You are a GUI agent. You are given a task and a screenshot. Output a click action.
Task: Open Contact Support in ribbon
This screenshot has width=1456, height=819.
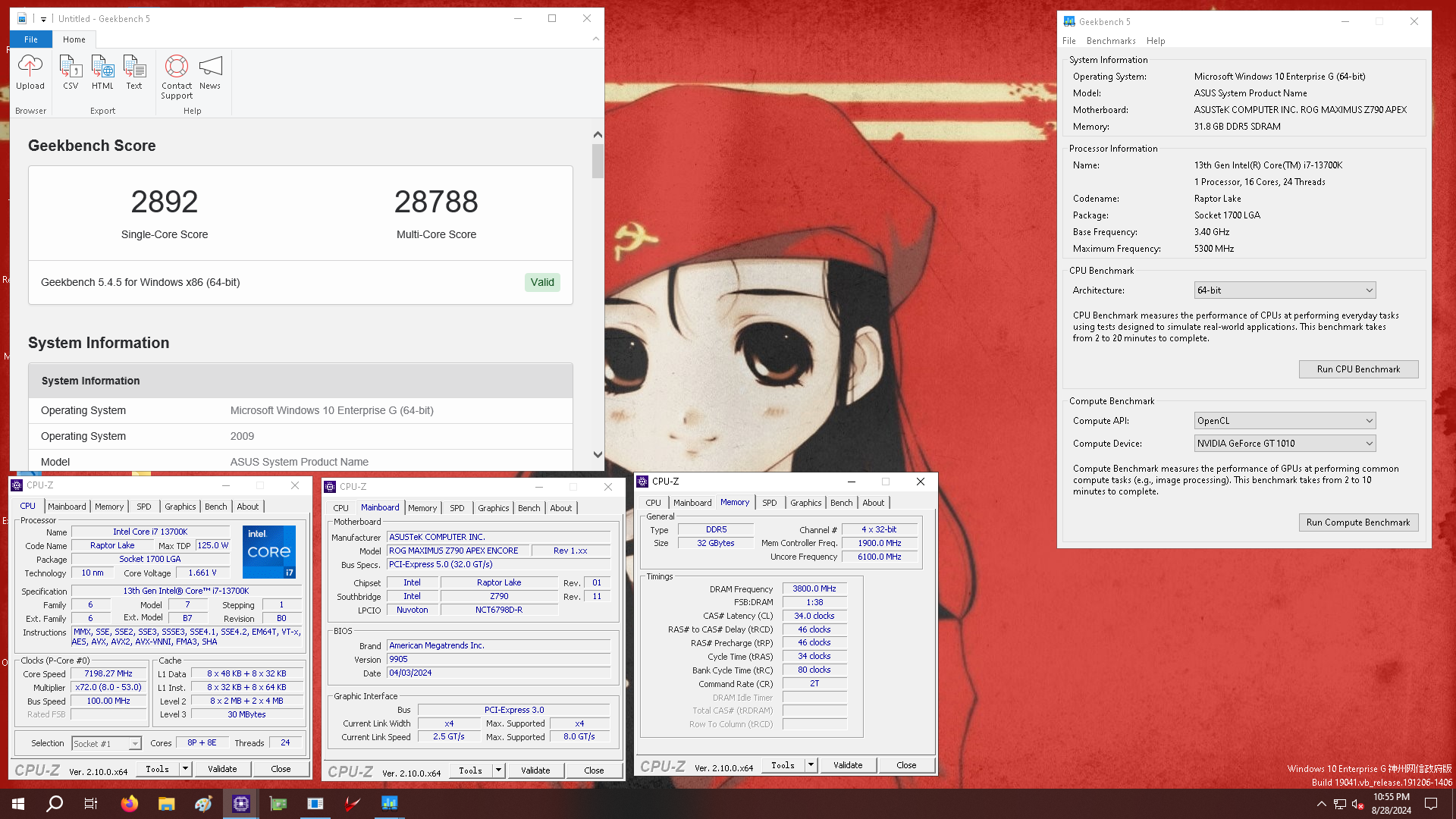tap(177, 77)
